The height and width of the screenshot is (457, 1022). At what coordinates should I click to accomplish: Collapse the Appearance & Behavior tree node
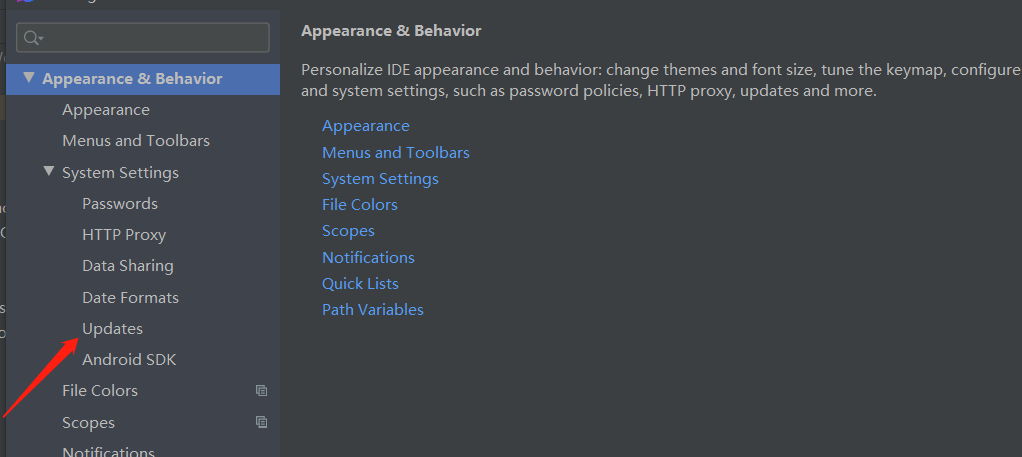tap(29, 78)
